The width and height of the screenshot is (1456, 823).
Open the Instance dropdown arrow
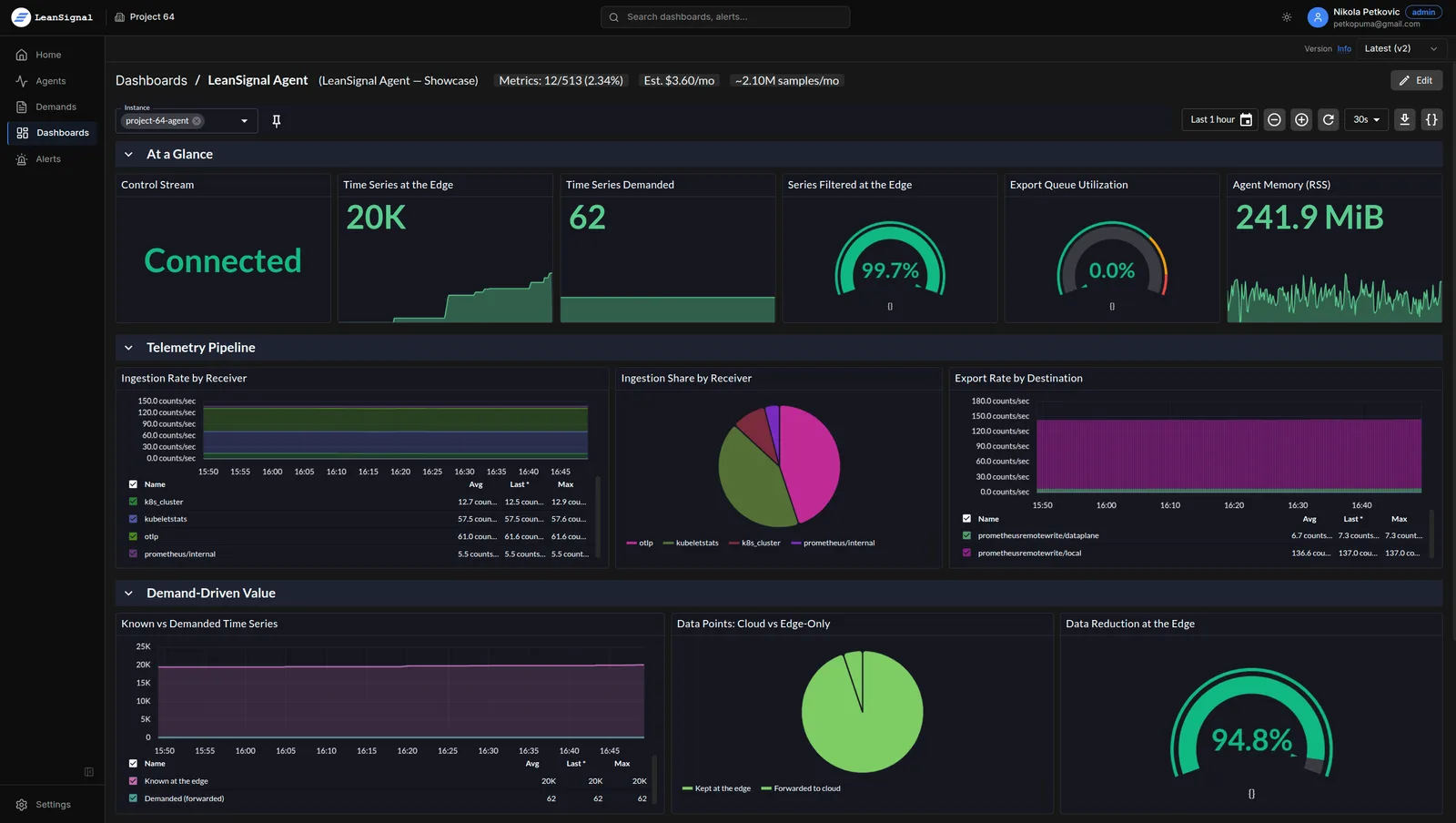244,121
